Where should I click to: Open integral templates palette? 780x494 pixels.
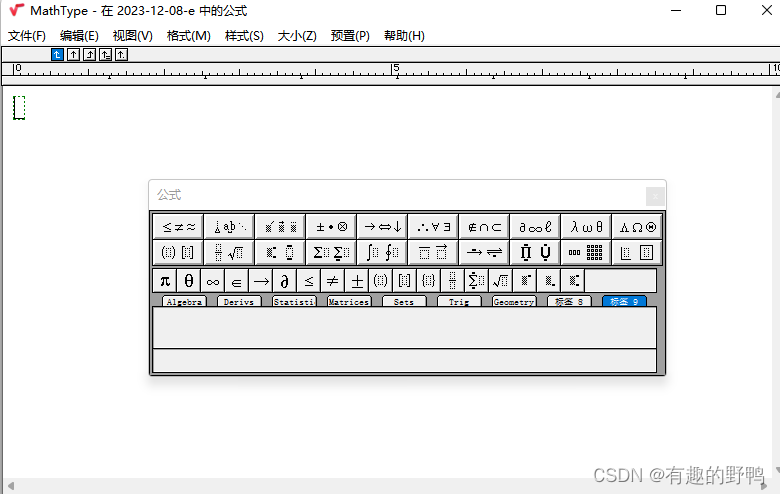[x=382, y=252]
